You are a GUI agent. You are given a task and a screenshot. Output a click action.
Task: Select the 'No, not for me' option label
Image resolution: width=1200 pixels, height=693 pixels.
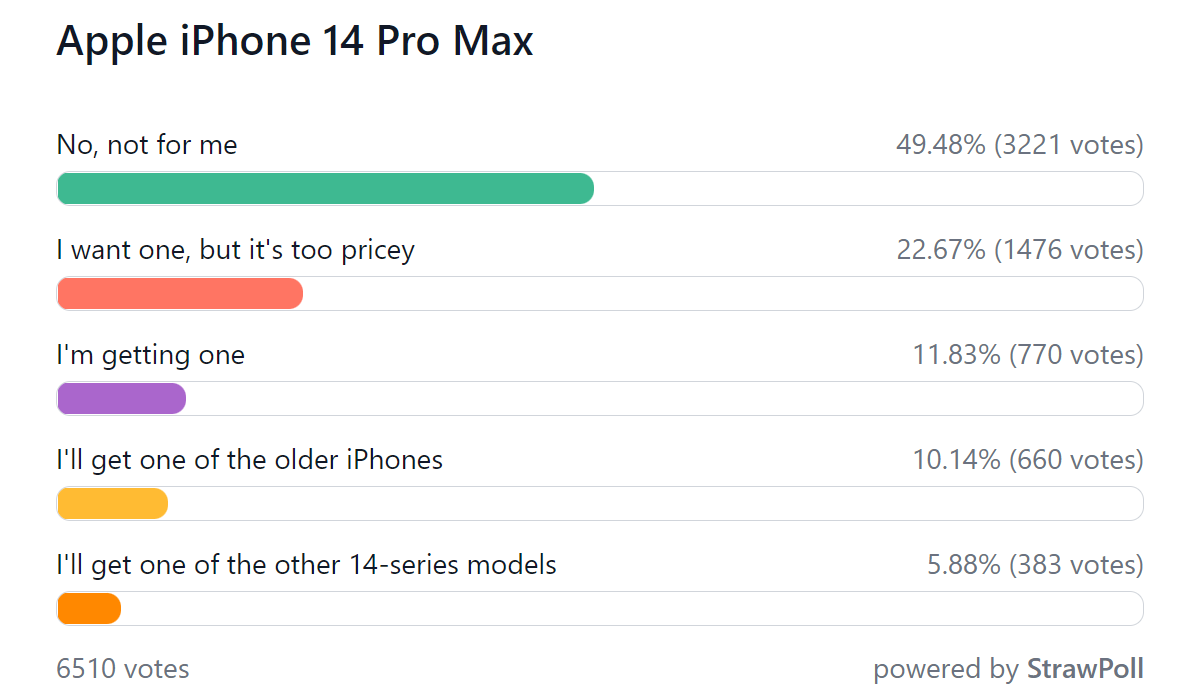147,145
